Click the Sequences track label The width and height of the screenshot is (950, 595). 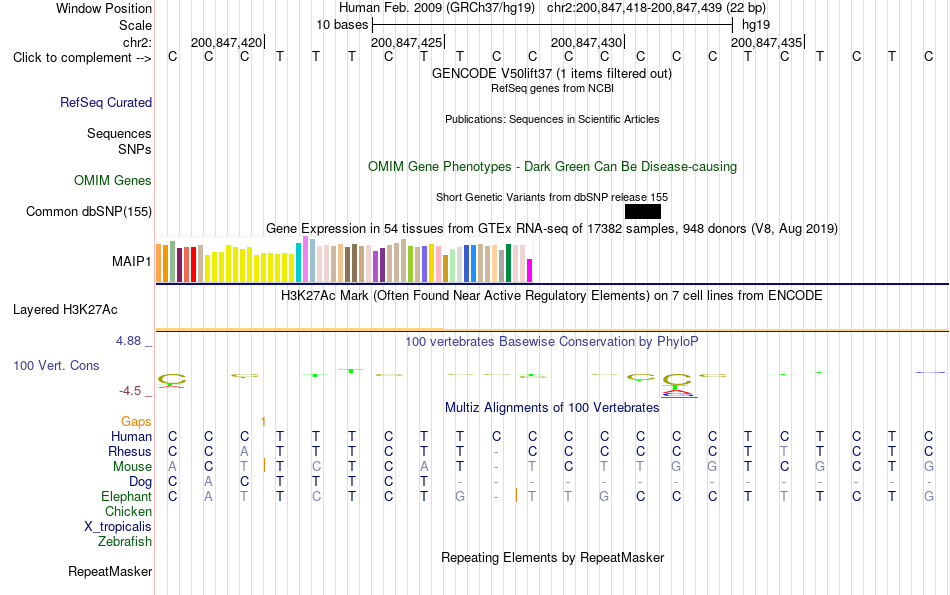pyautogui.click(x=119, y=133)
